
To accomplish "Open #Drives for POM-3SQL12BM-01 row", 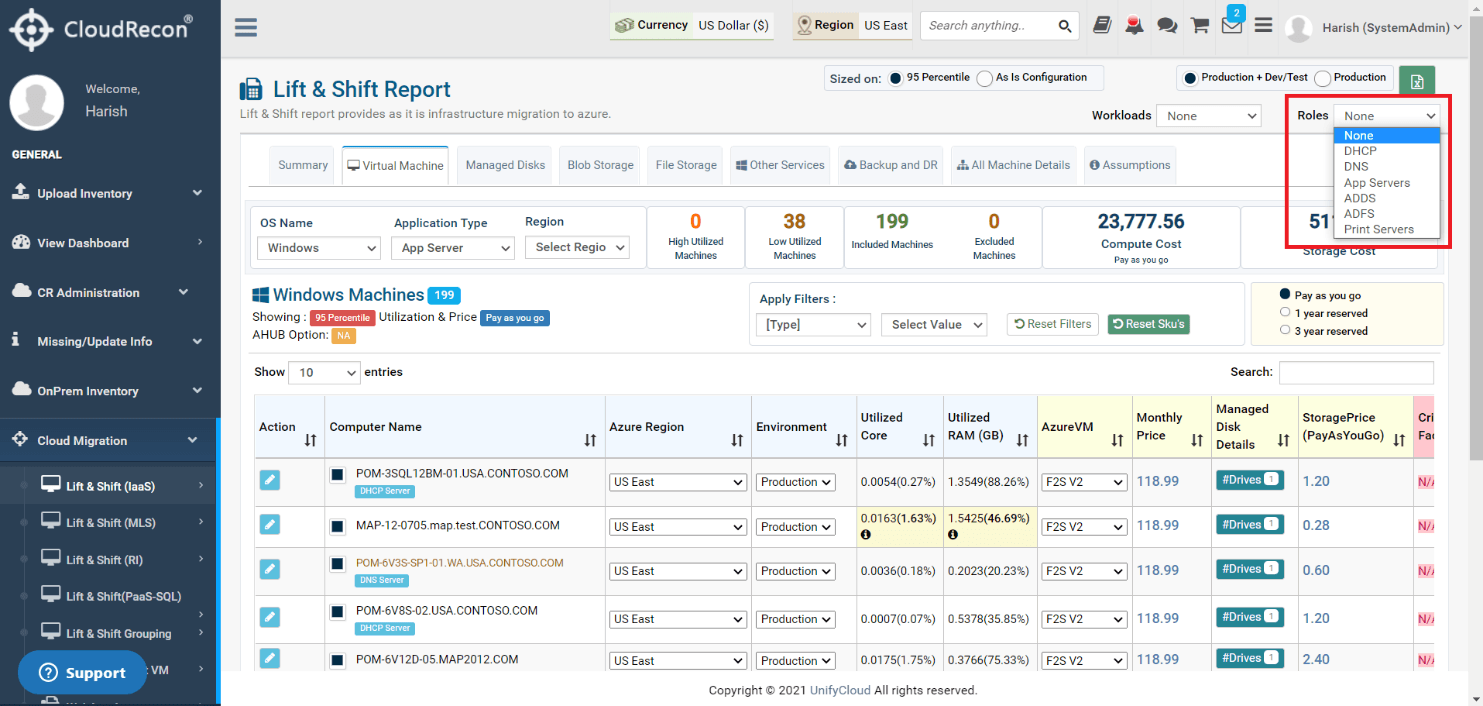I will click(1250, 480).
